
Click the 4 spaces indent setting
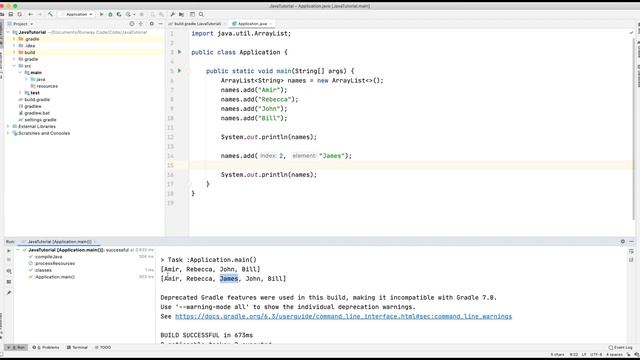click(x=614, y=355)
